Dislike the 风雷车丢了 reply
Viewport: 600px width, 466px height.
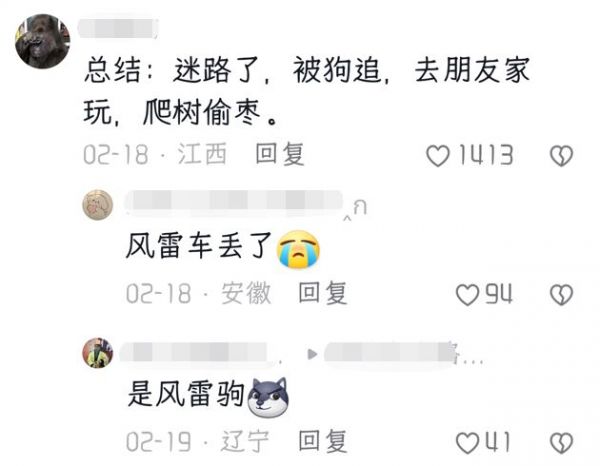[x=561, y=295]
